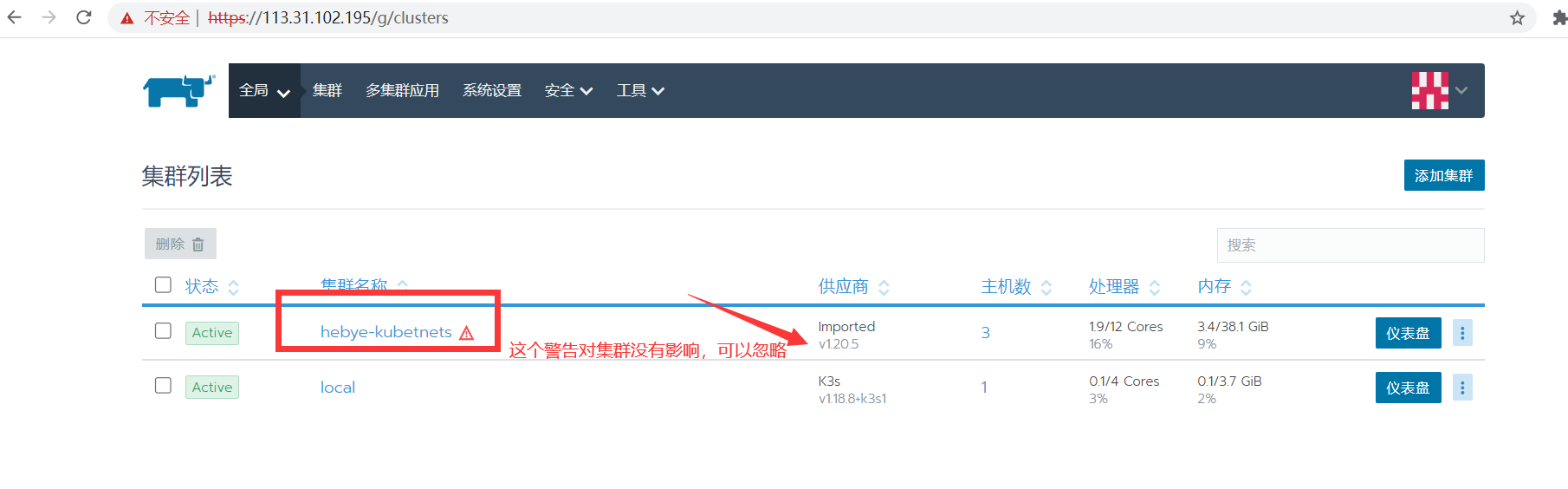Screen dimensions: 1568x489
Task: Click the 删除 button
Action: pyautogui.click(x=180, y=244)
